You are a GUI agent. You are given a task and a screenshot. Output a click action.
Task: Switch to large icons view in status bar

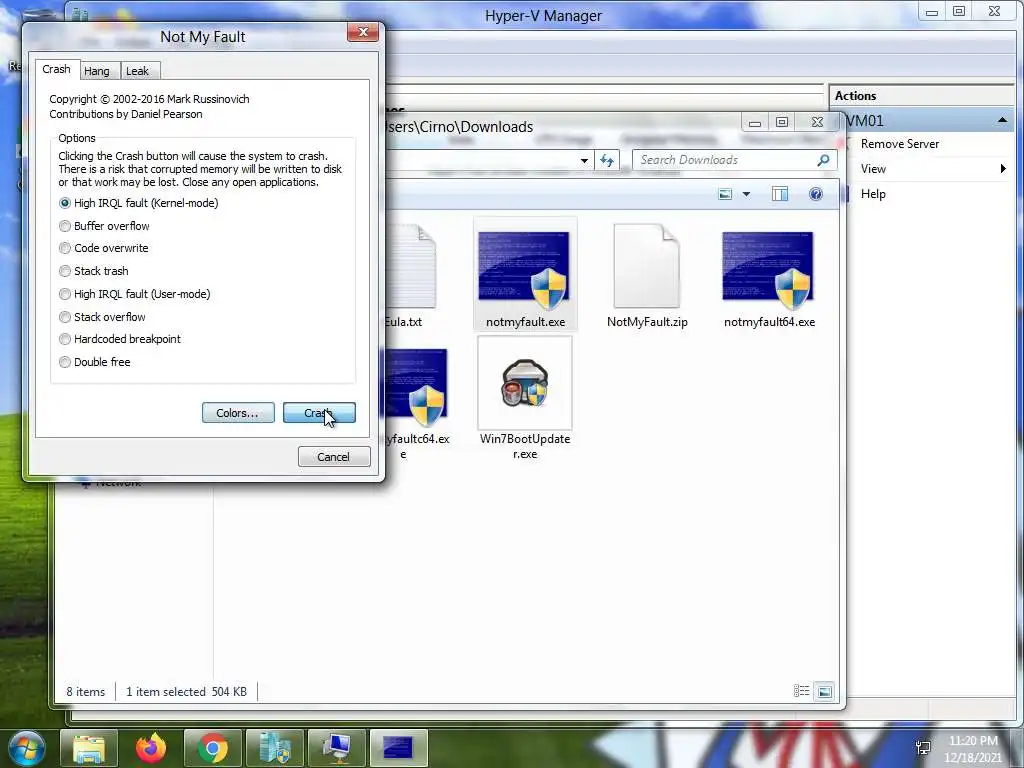(825, 691)
